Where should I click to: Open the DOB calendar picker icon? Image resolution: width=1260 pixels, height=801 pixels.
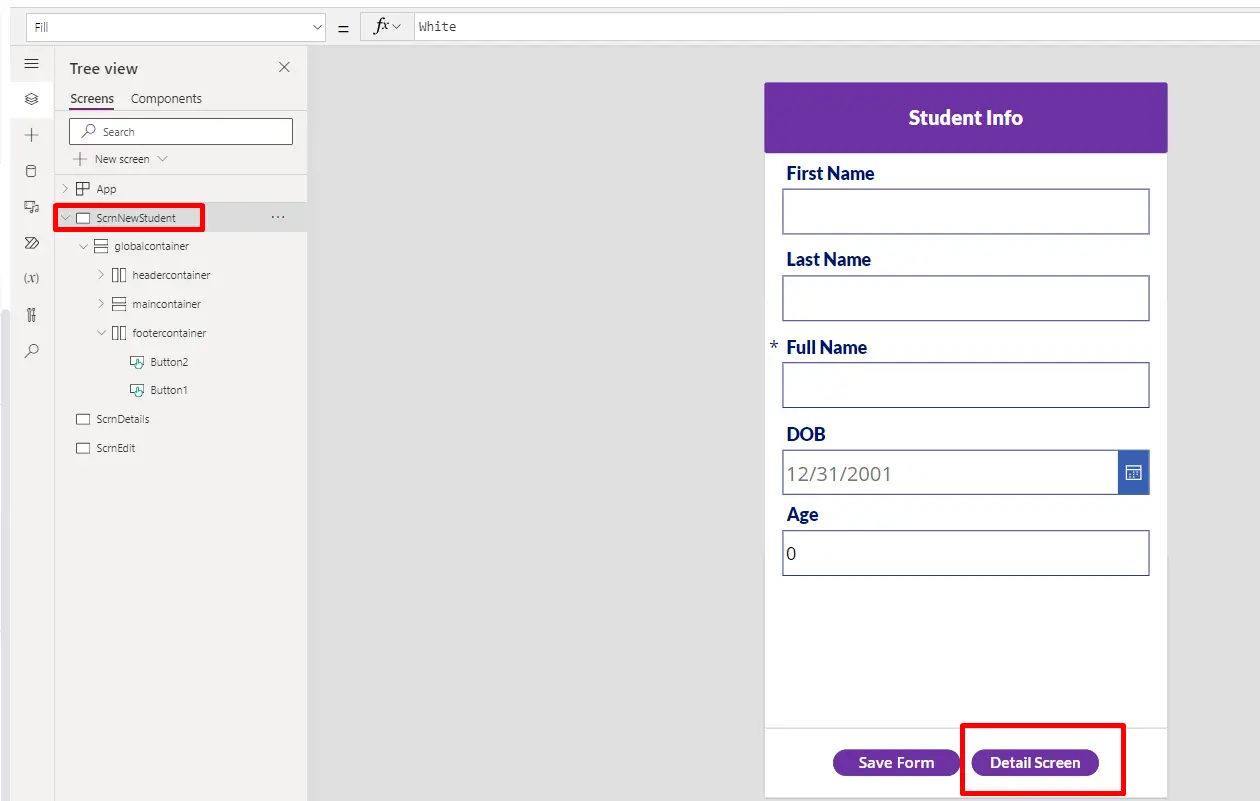1133,473
